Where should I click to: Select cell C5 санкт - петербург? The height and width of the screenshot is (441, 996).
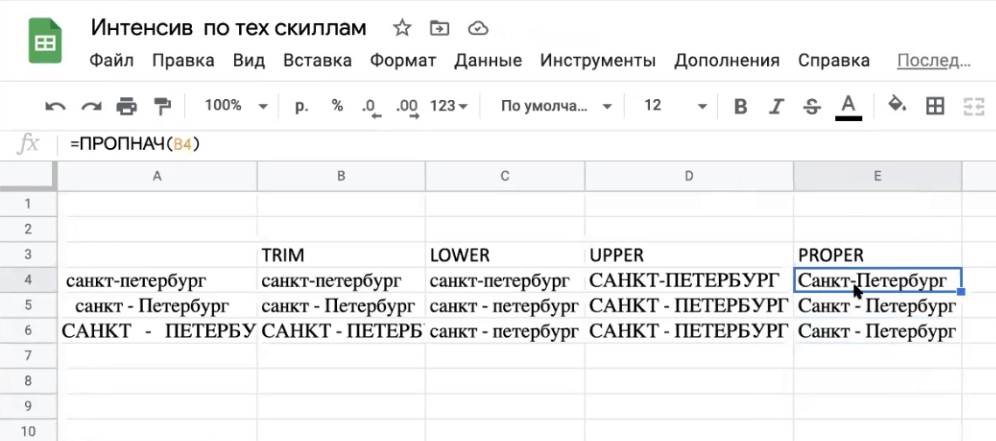click(x=505, y=306)
